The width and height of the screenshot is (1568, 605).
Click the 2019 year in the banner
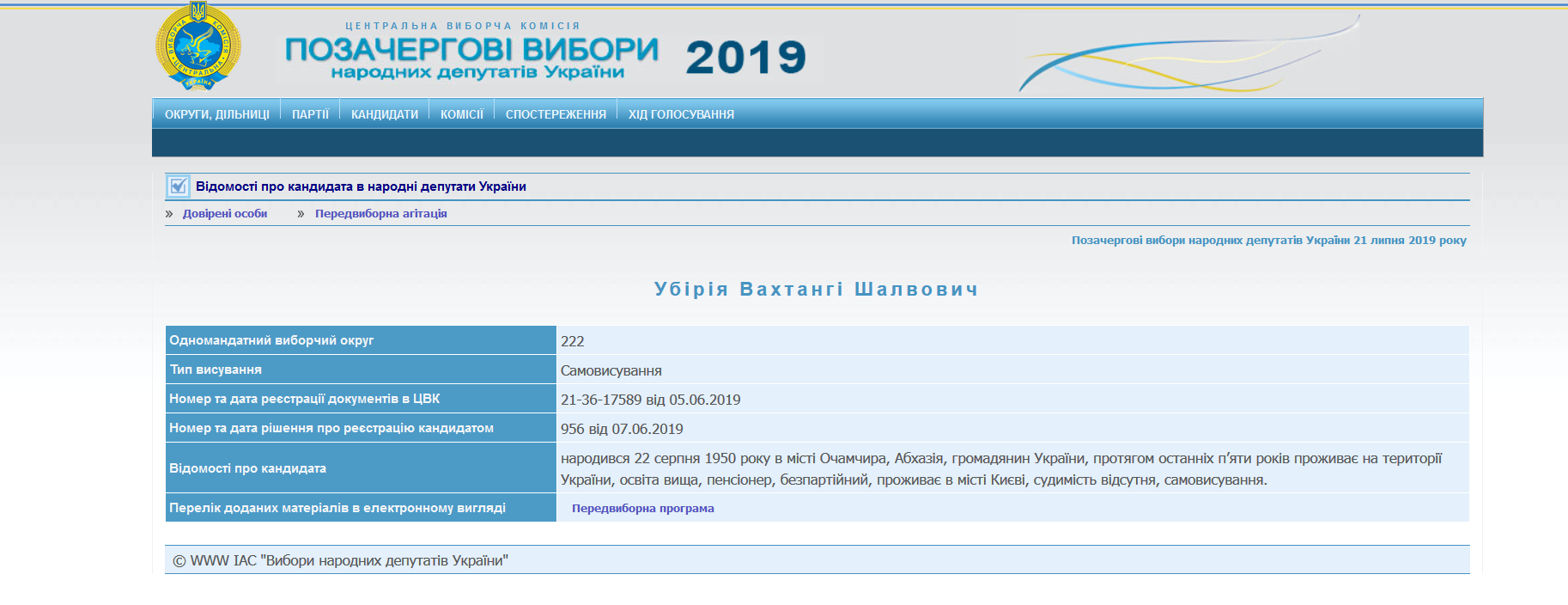click(x=745, y=58)
